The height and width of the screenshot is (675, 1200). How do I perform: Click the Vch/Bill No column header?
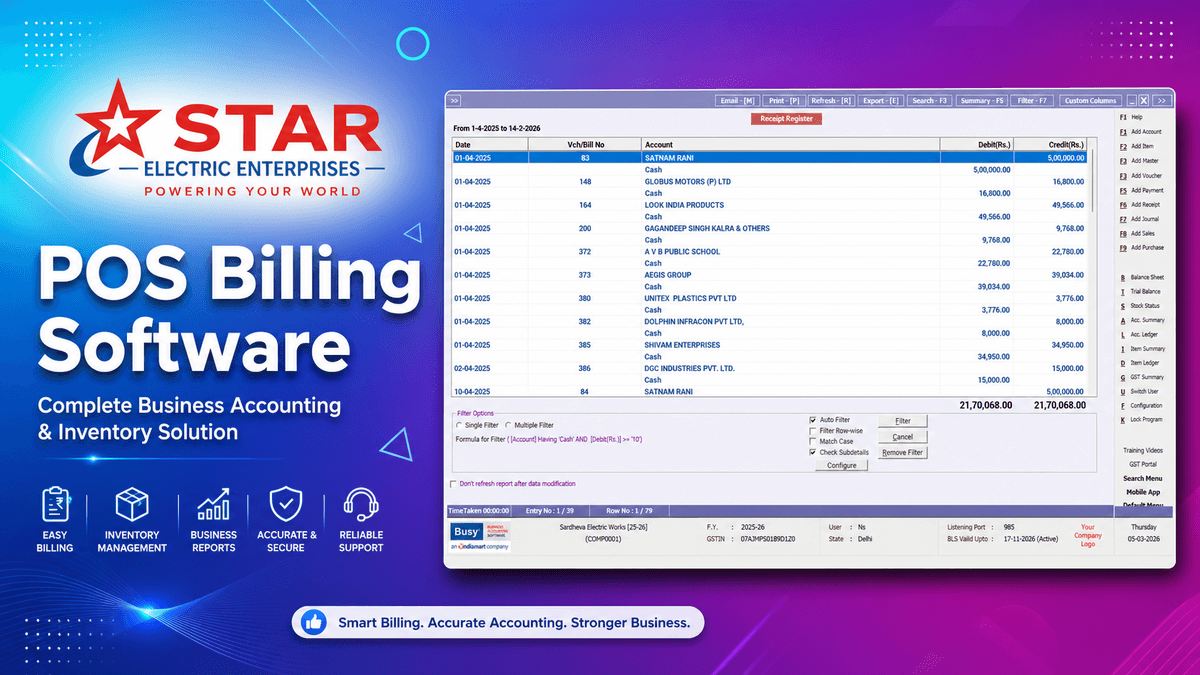pos(585,145)
